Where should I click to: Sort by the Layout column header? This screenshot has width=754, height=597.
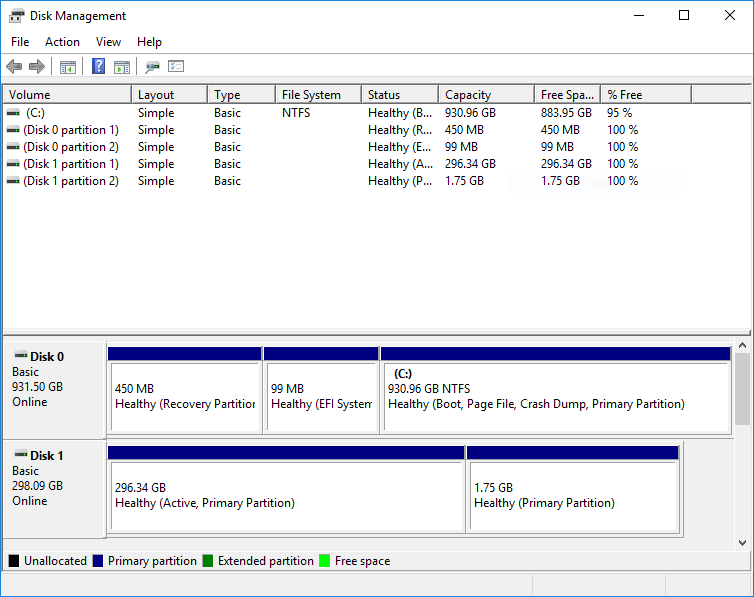pos(170,95)
